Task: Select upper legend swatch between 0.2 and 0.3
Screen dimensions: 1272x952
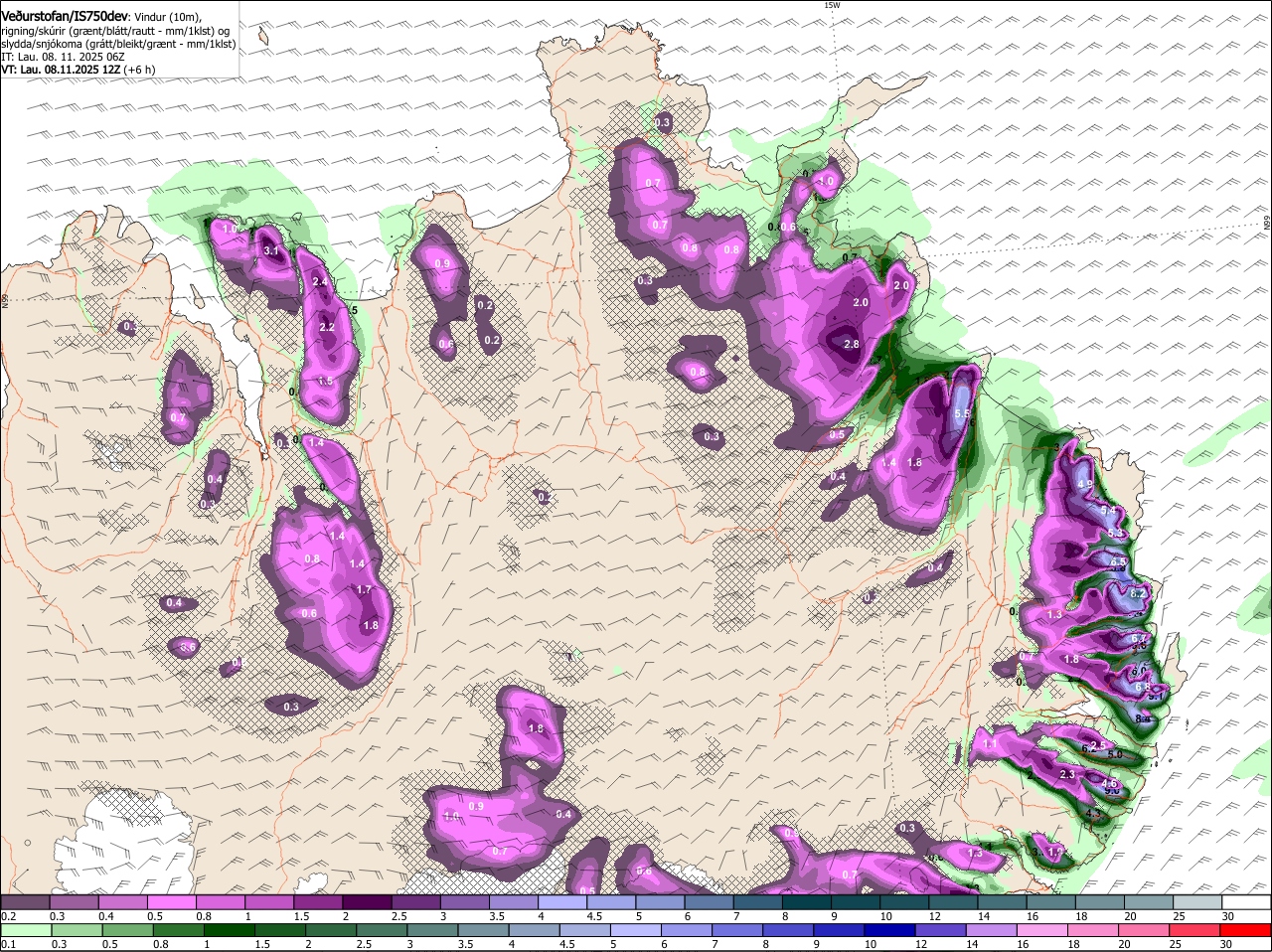Action: [25, 902]
